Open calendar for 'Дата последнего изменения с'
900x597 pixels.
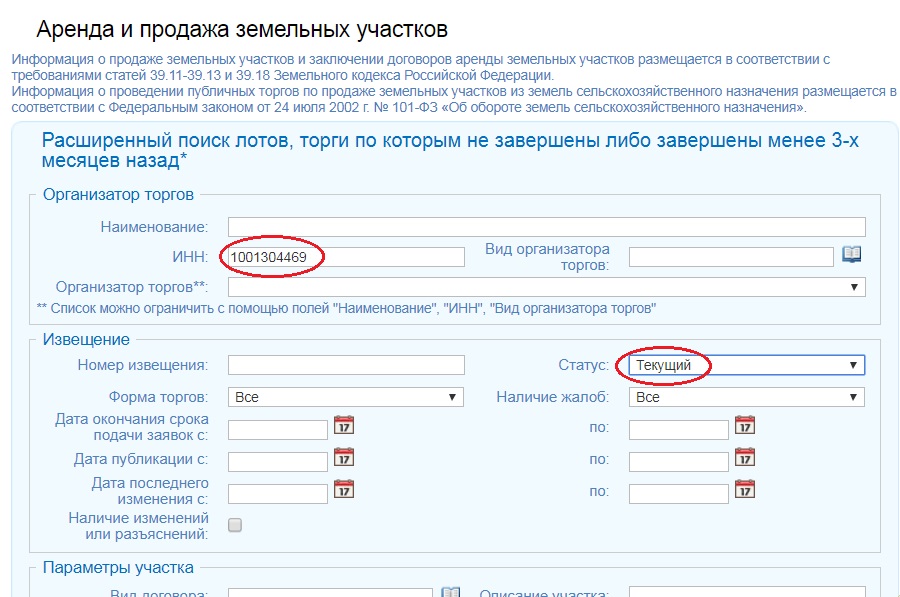click(344, 490)
